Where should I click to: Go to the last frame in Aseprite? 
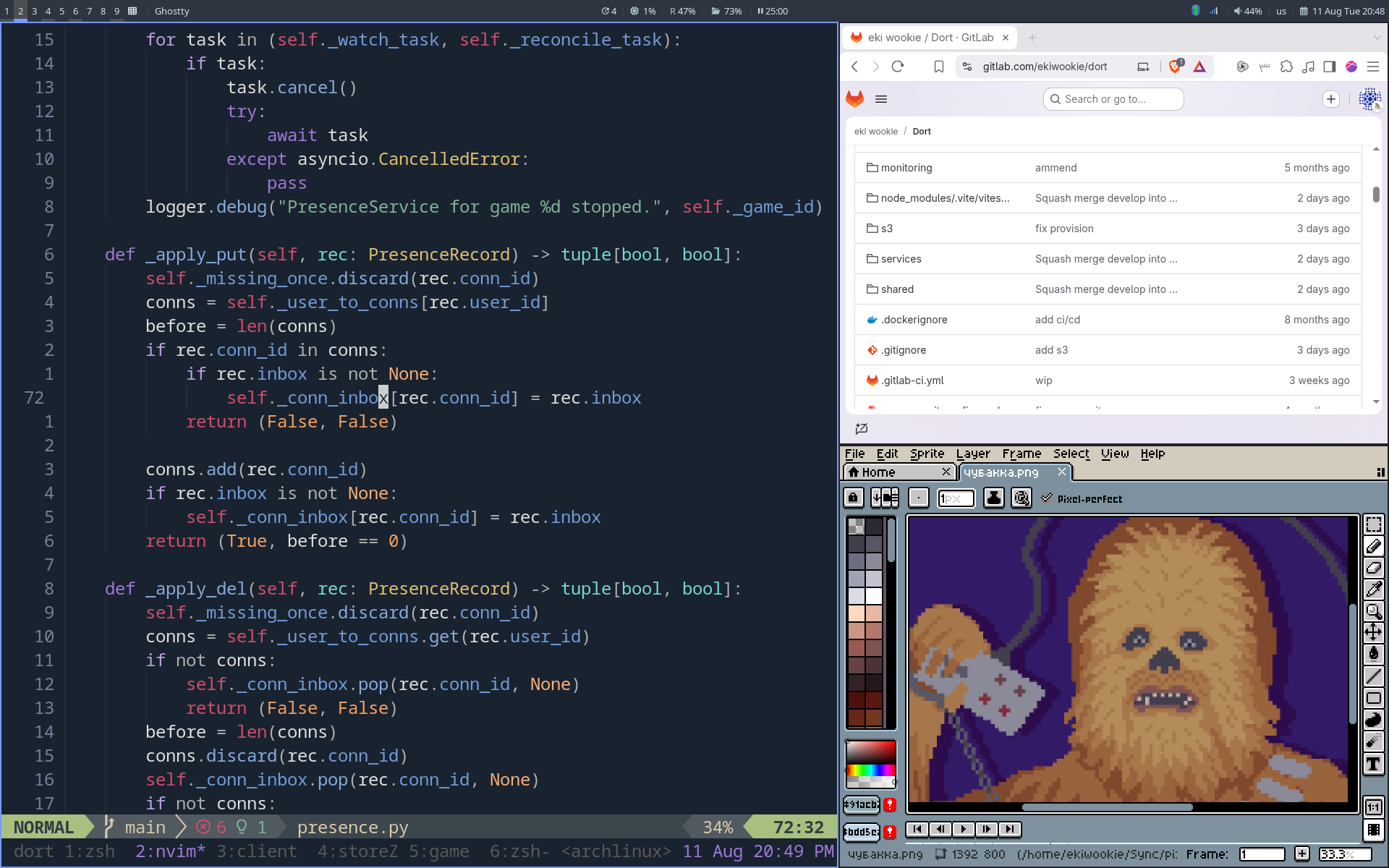[x=1010, y=829]
